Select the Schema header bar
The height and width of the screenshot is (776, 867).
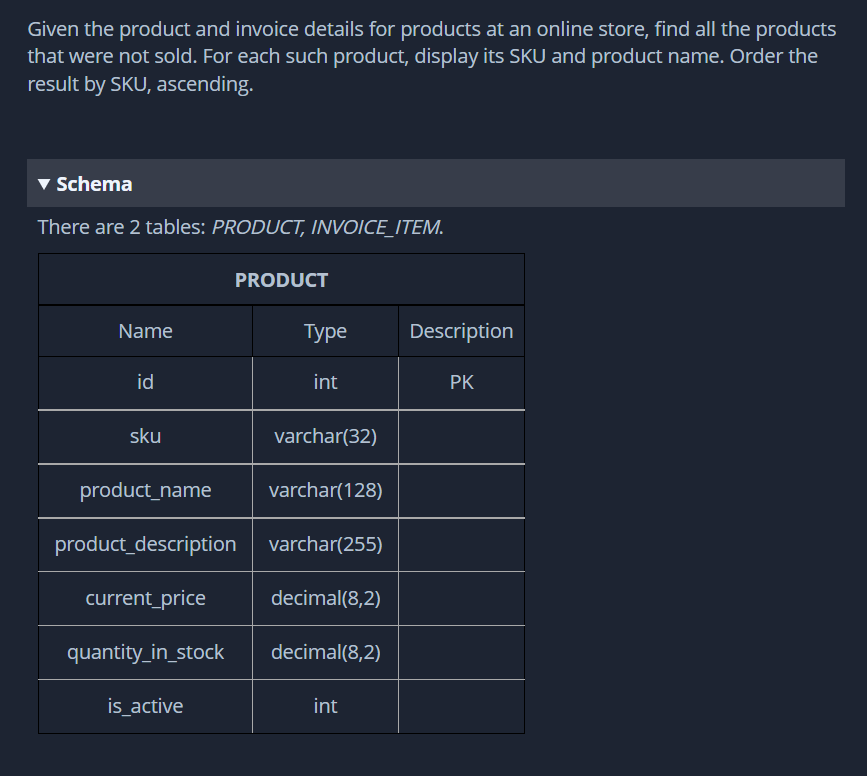(435, 184)
